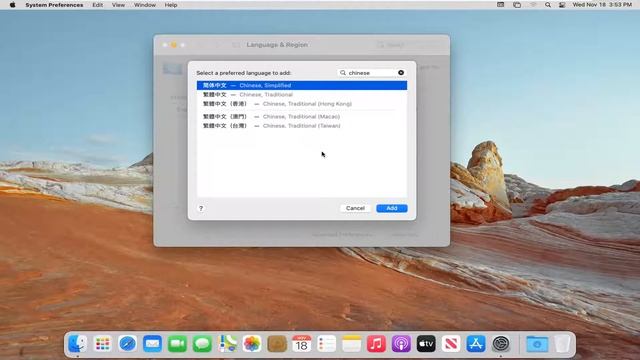Open the Apple menu
Screen dimensions: 640x360
(12, 5)
